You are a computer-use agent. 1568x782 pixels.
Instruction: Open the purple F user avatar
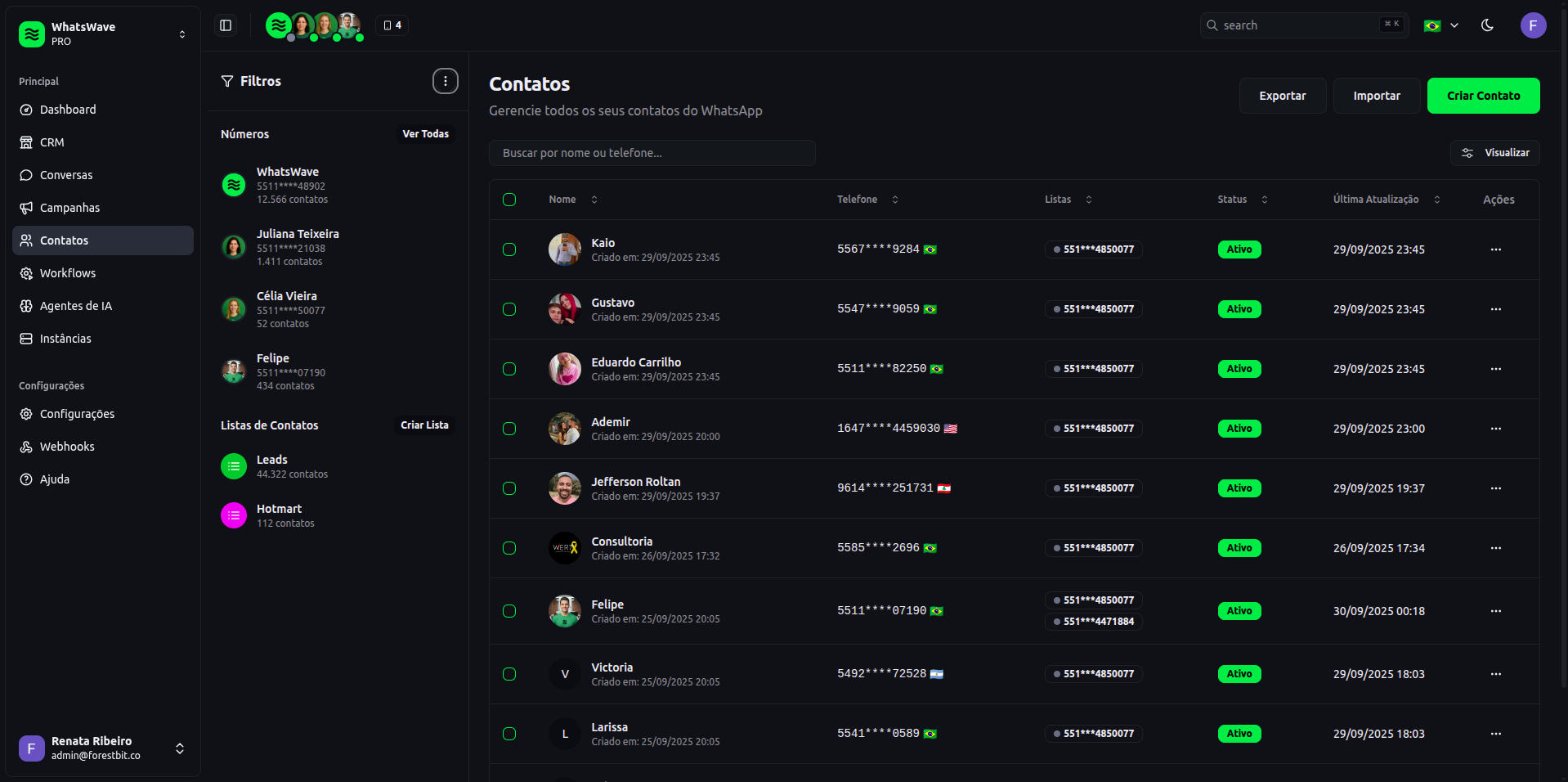(1533, 25)
